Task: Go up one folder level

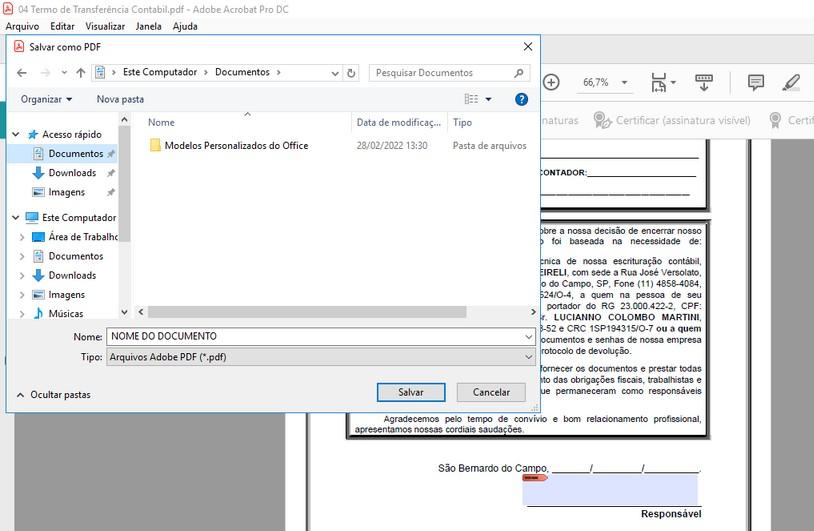Action: 80,73
